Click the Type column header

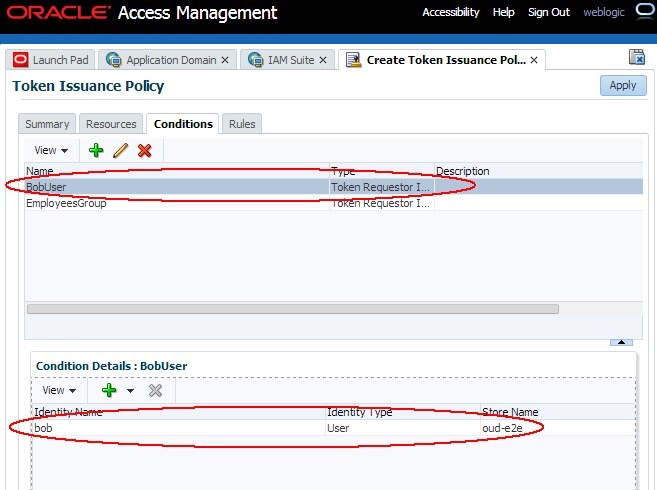click(382, 171)
